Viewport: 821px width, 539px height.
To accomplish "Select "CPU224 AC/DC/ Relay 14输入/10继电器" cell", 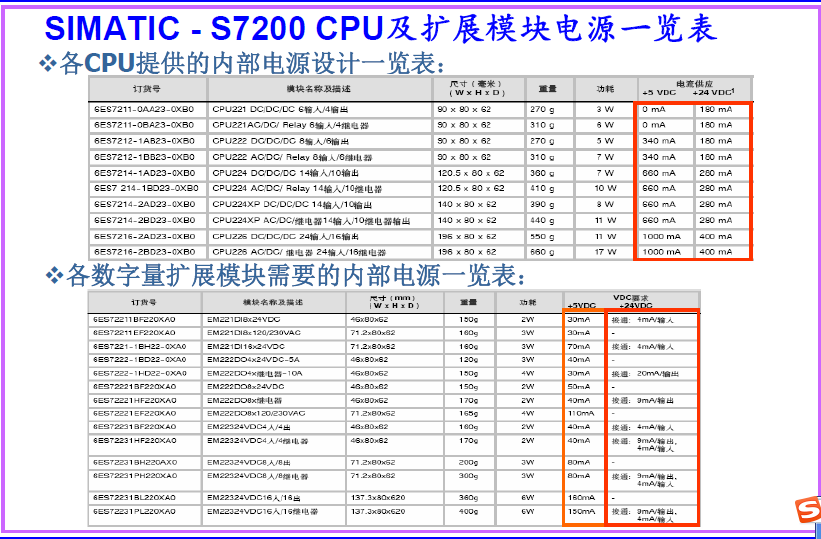I will coord(297,189).
